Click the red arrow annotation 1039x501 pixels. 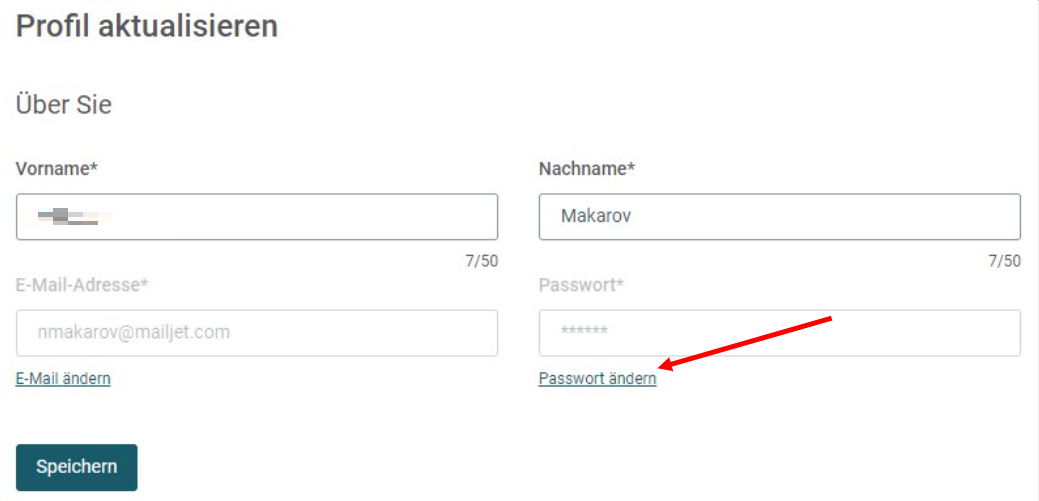coord(747,342)
